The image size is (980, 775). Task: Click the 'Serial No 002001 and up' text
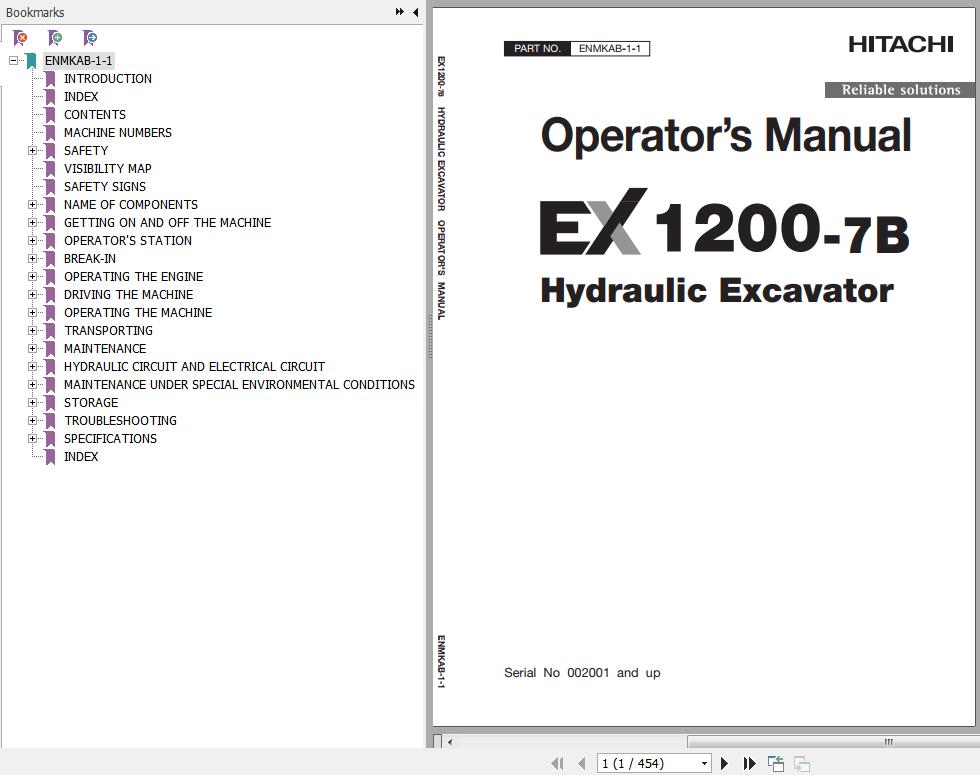coord(582,673)
